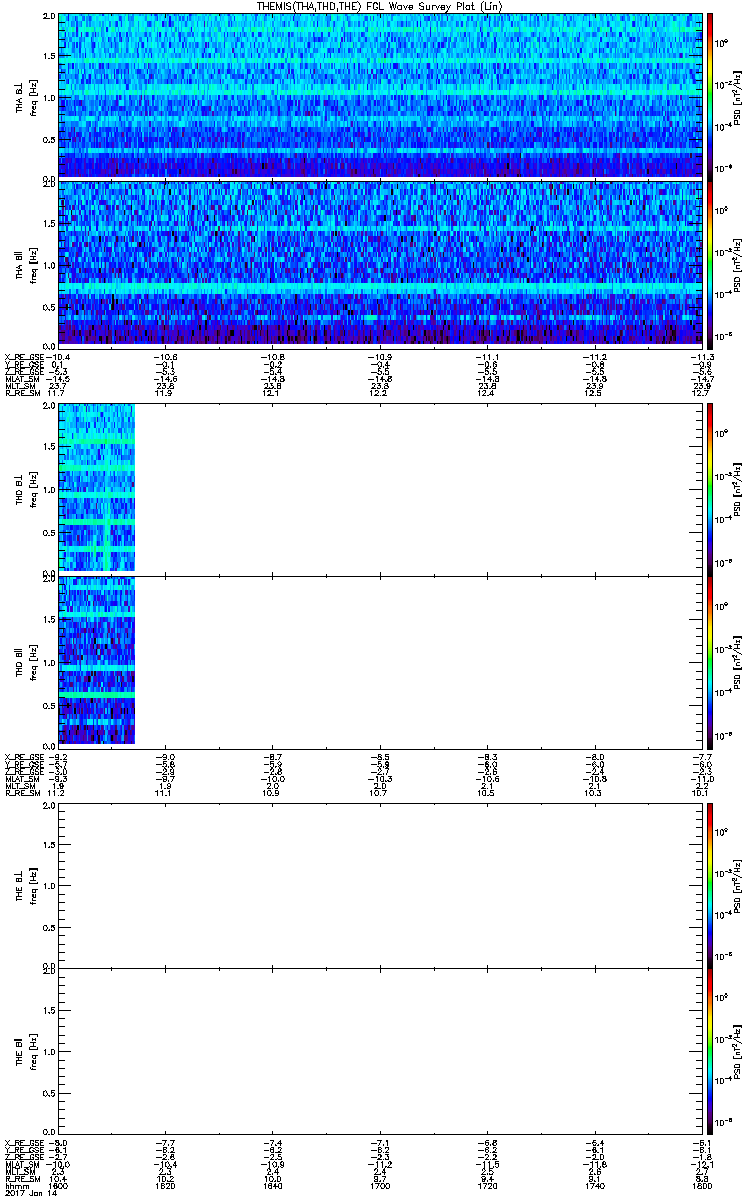
Task: Click the 1640 time tick label
Action: 272,1186
